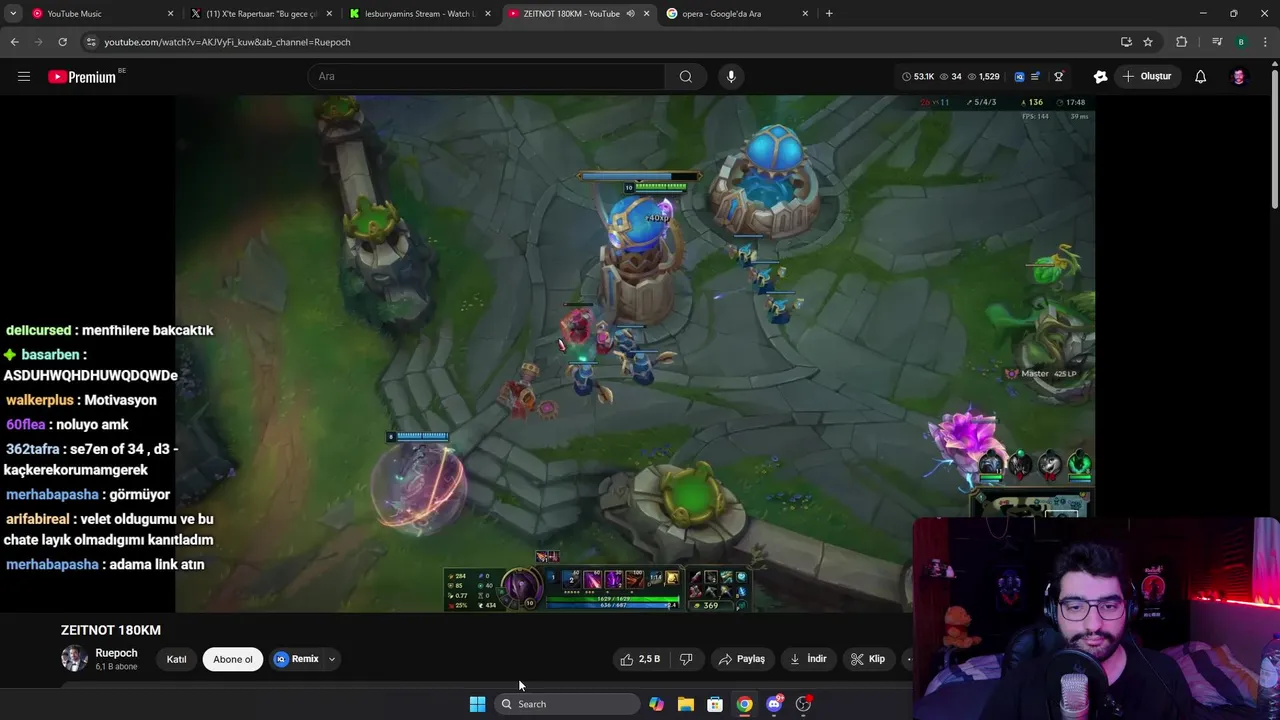This screenshot has width=1280, height=720.
Task: Click the ZEITNOT 180KM video title
Action: click(111, 630)
